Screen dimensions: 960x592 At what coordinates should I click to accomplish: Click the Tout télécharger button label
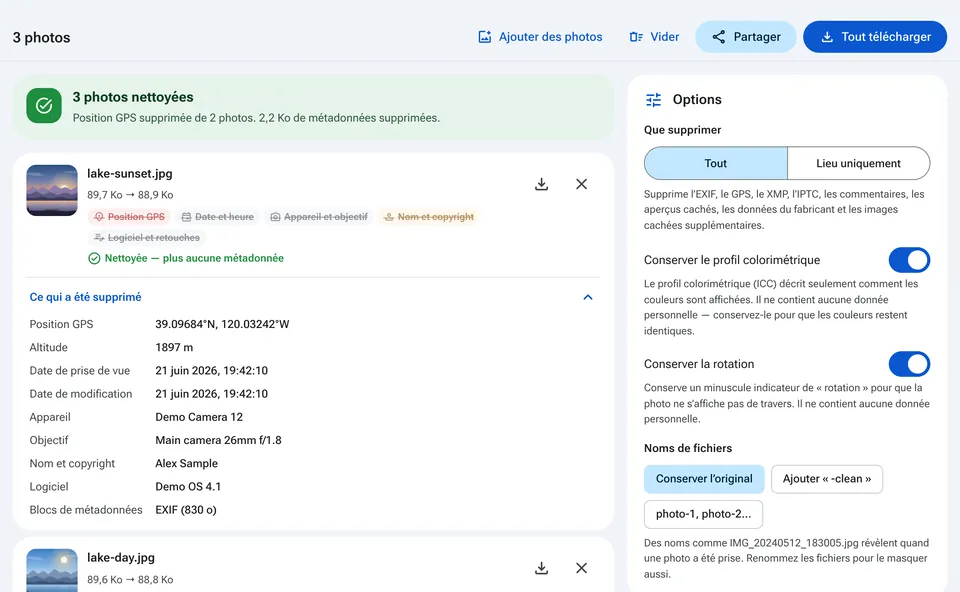[x=886, y=37]
